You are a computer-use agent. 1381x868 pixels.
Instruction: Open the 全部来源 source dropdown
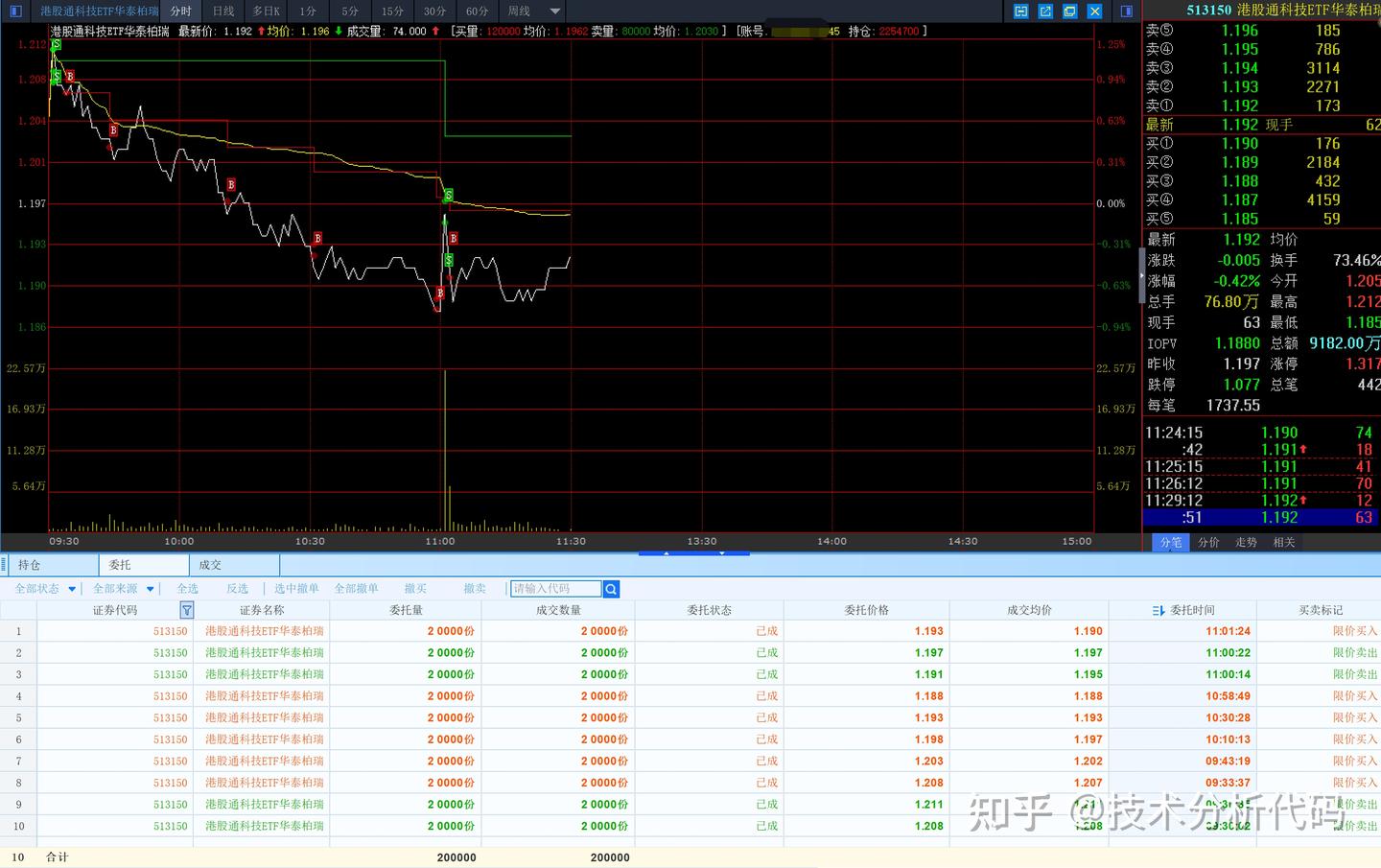point(123,589)
